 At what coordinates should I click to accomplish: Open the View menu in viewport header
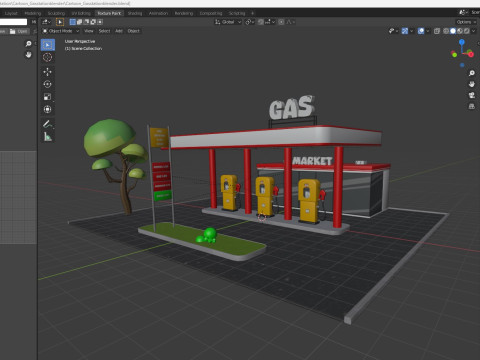(x=89, y=31)
